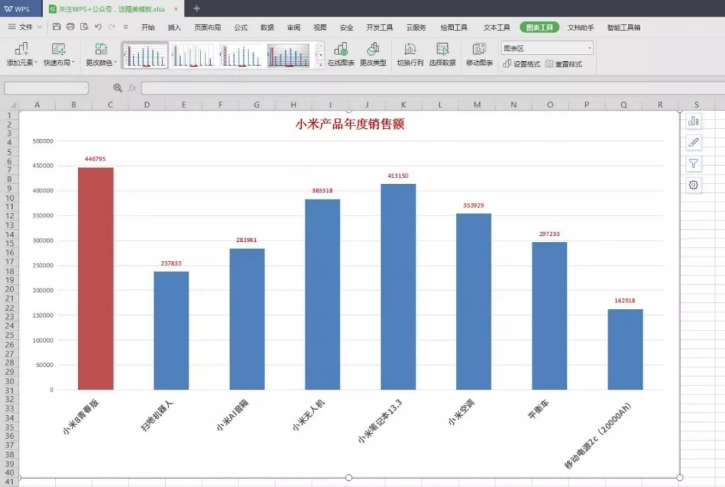Open the Name Box dropdown
Viewport: 725px width, 487px height.
click(x=86, y=87)
